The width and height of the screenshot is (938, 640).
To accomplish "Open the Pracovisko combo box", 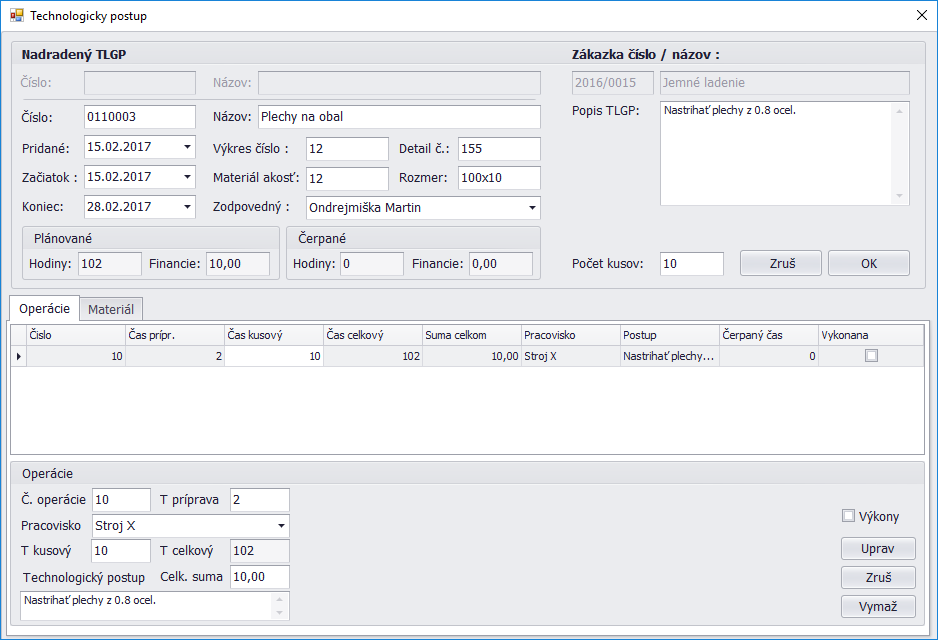I will (281, 526).
